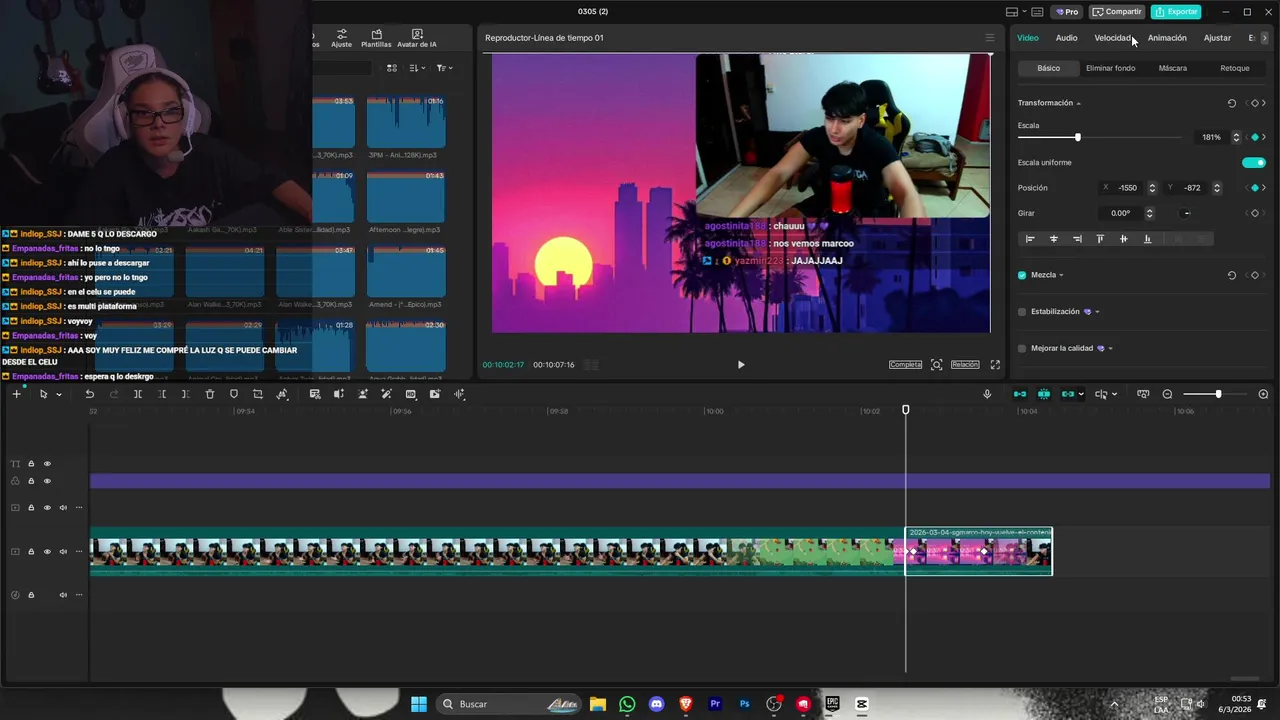Toggle main track magnet
This screenshot has height=720, width=1280.
pyautogui.click(x=1020, y=394)
